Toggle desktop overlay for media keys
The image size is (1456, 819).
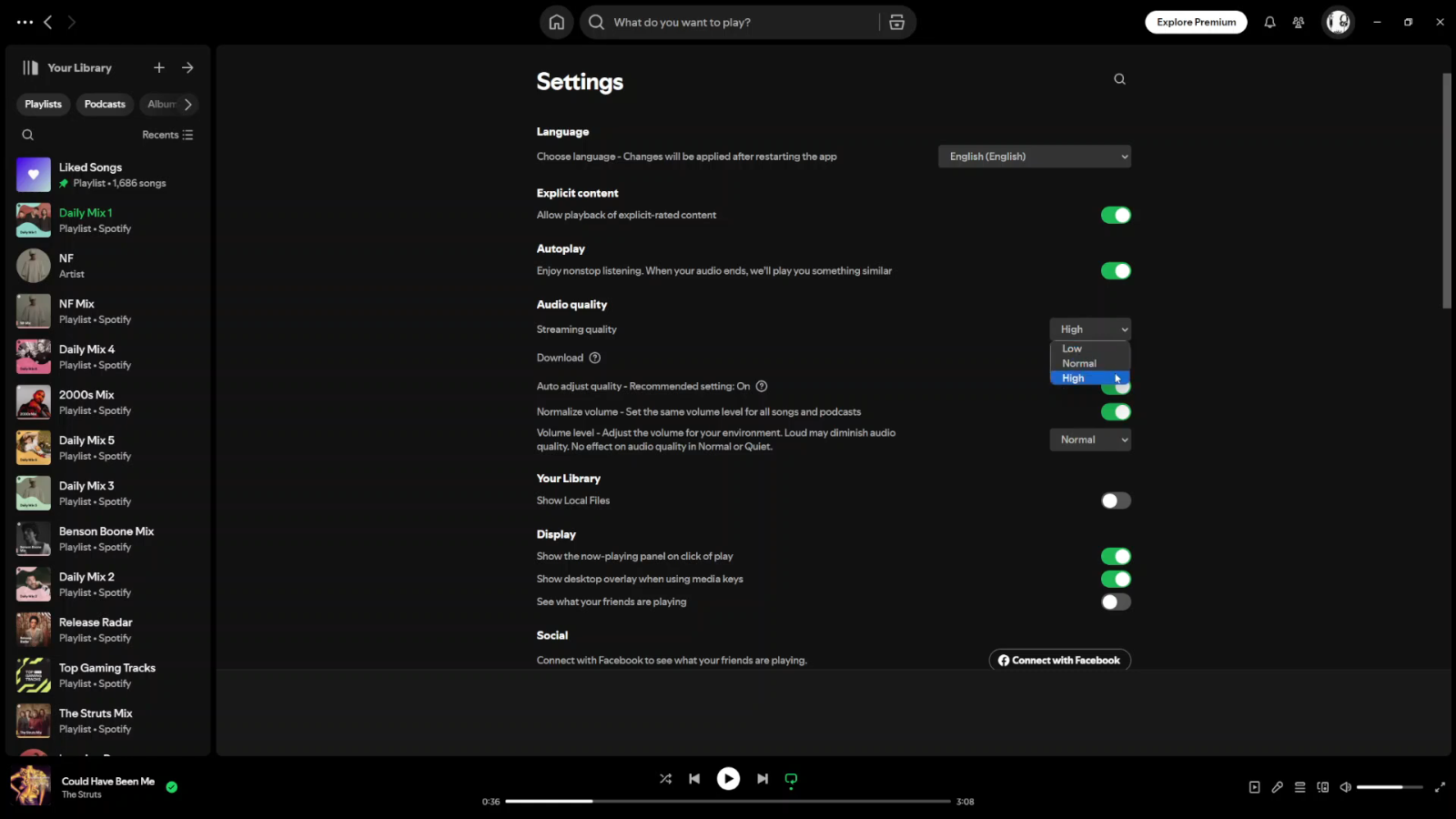pyautogui.click(x=1116, y=579)
